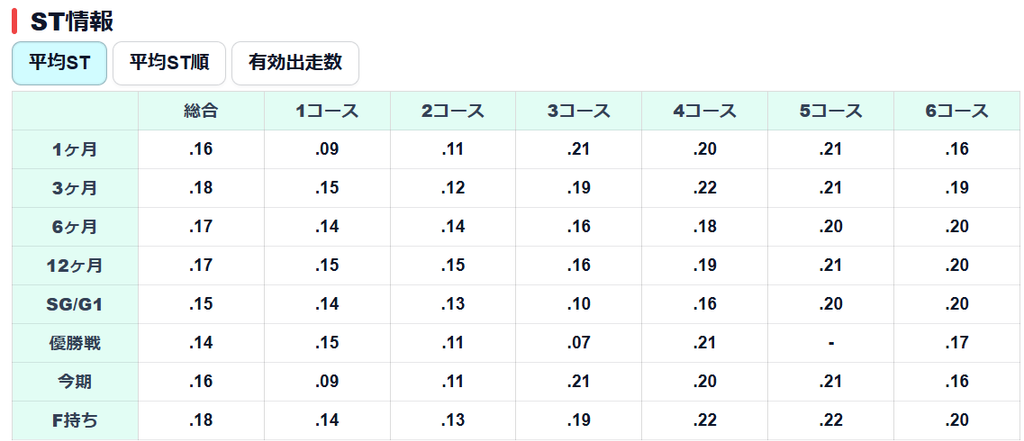Viewport: 1024px width, 441px height.
Task: Select the 1ヶ月 row label
Action: click(x=75, y=150)
